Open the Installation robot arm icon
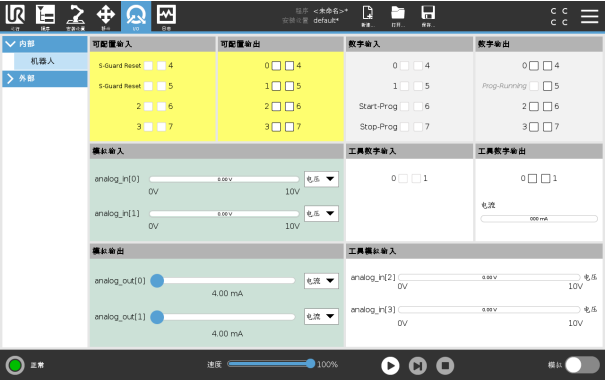The image size is (609, 382). pyautogui.click(x=75, y=16)
